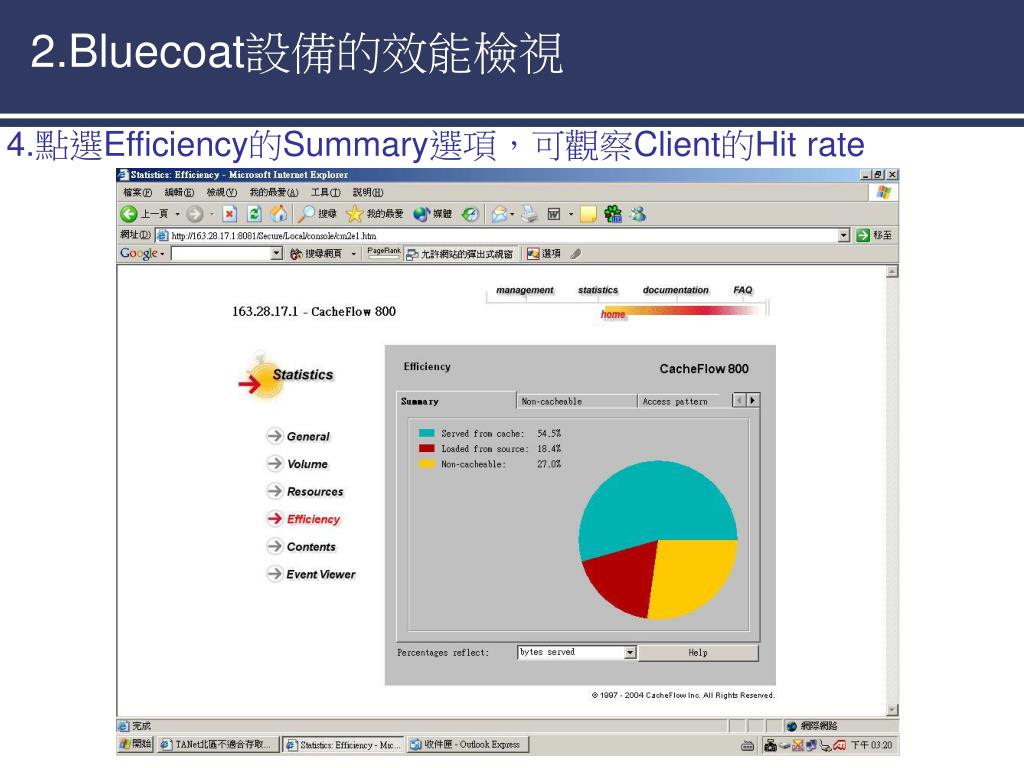Image resolution: width=1024 pixels, height=768 pixels.
Task: Refresh the page with green arrows icon
Action: [x=254, y=214]
